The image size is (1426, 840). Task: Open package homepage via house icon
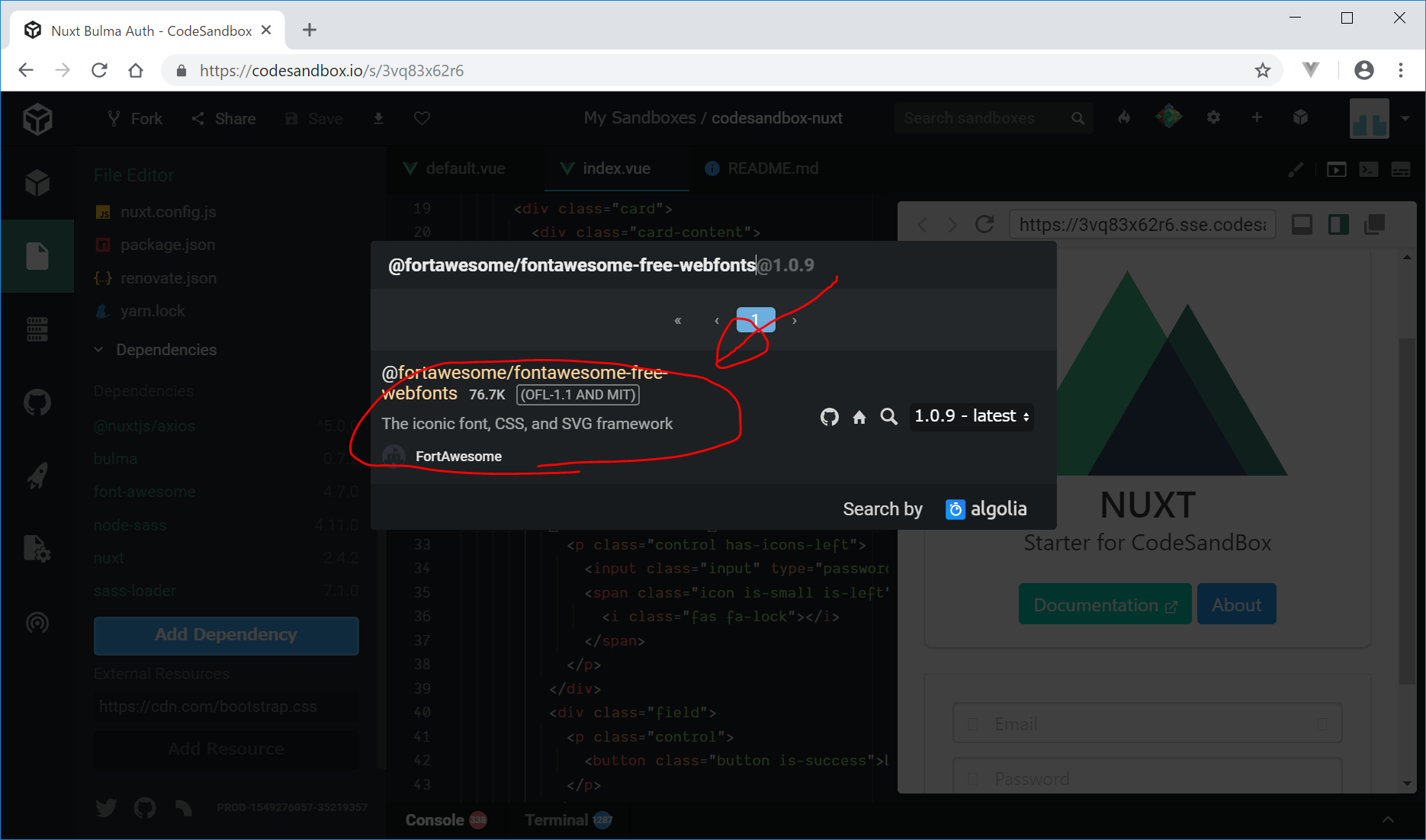click(x=859, y=417)
